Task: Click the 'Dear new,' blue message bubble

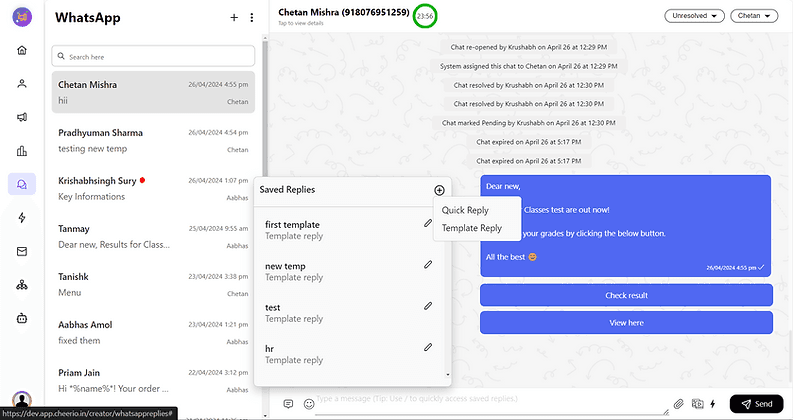Action: coord(626,226)
